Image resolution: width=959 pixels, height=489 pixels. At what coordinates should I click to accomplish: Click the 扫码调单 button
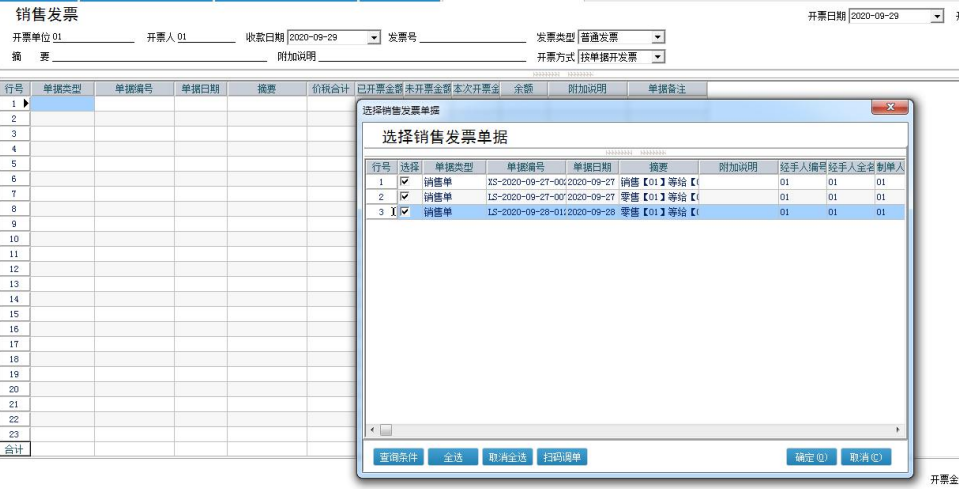tap(562, 457)
